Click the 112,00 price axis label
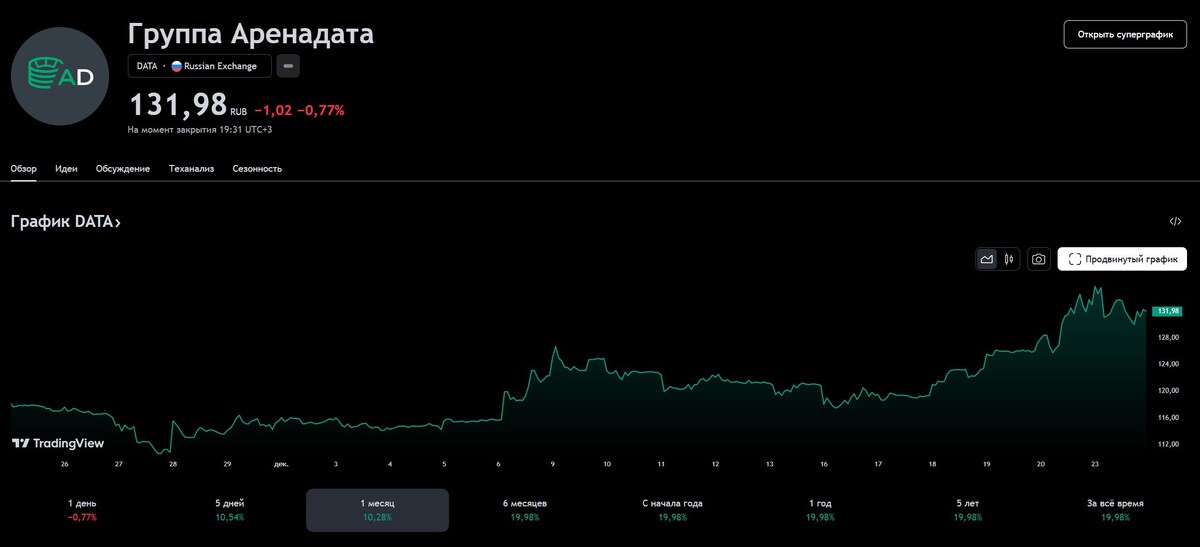The image size is (1200, 547). tap(1168, 444)
